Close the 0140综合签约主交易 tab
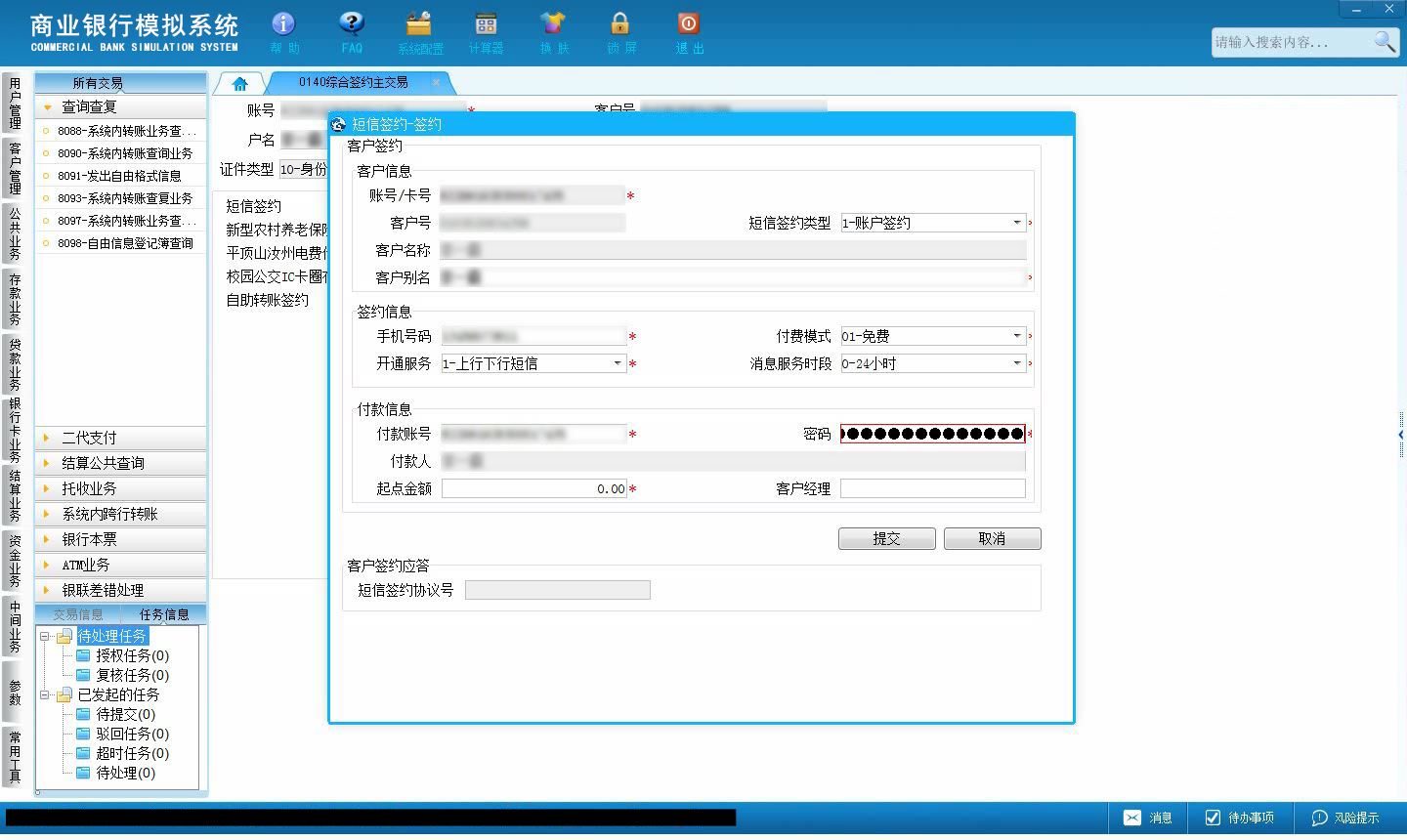 [438, 82]
